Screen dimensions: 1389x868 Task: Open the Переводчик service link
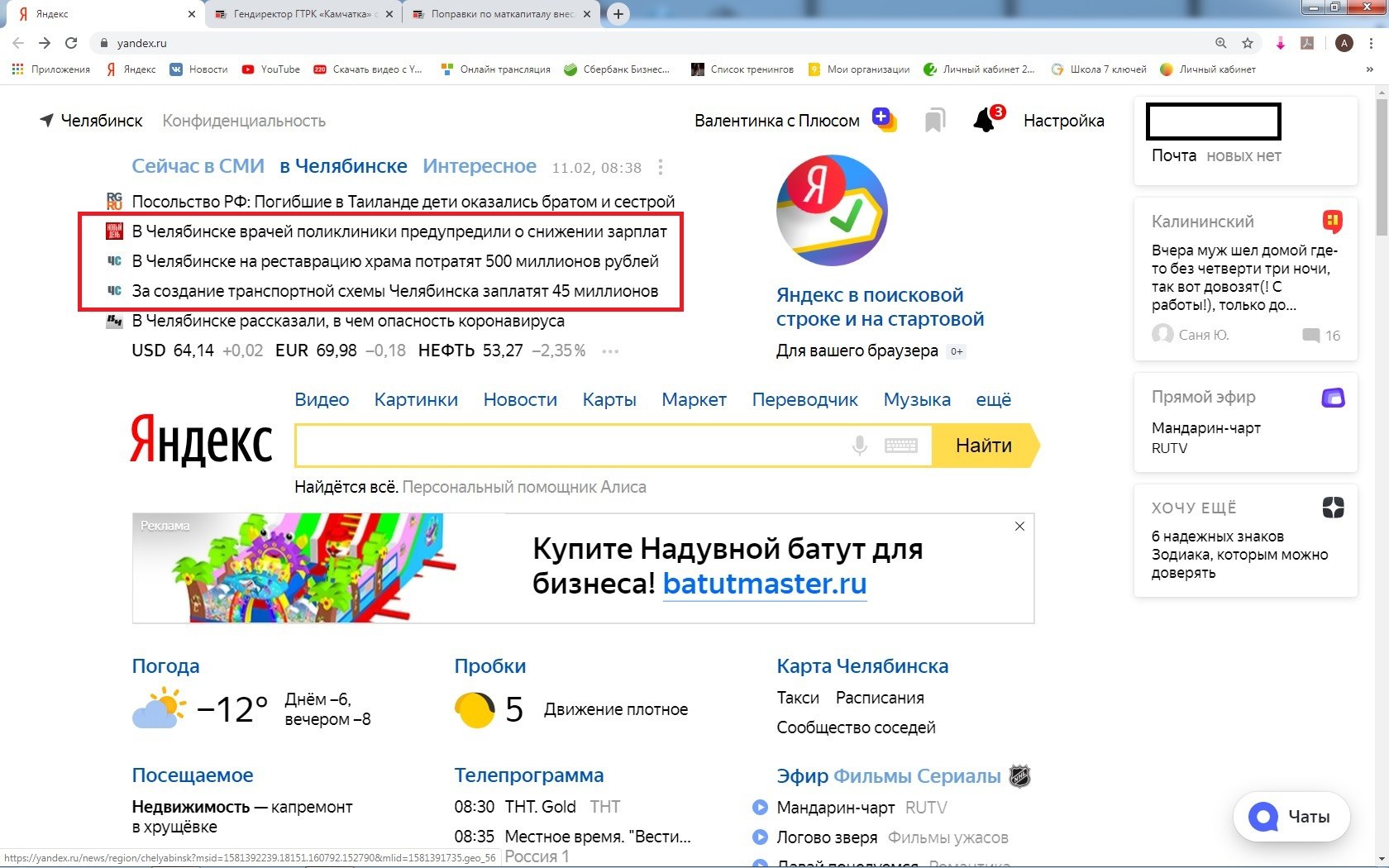coord(804,400)
